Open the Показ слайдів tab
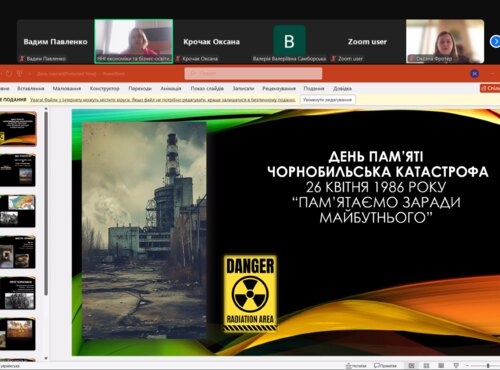 207,88
